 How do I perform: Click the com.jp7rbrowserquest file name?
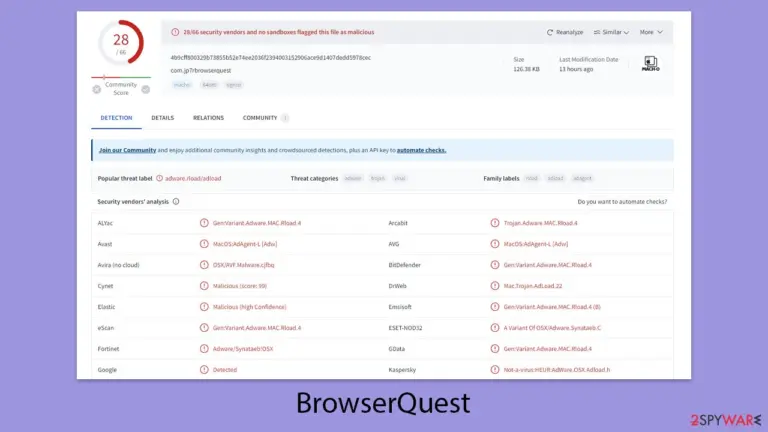coord(201,71)
